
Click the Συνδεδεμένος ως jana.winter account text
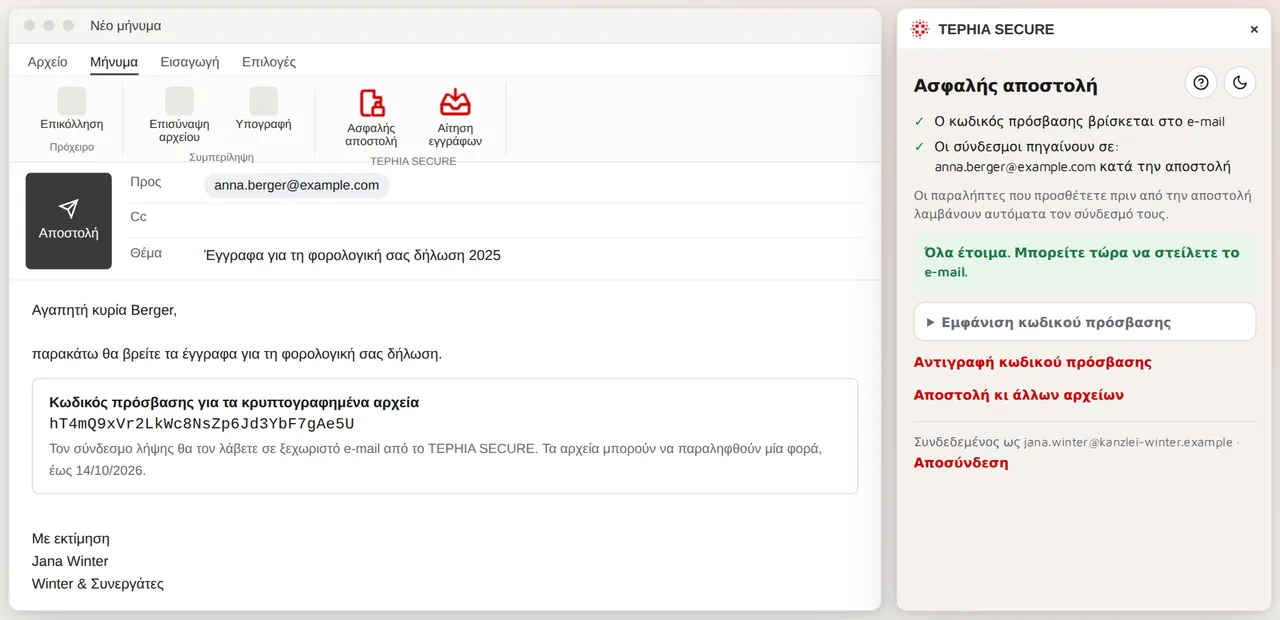pos(1076,441)
